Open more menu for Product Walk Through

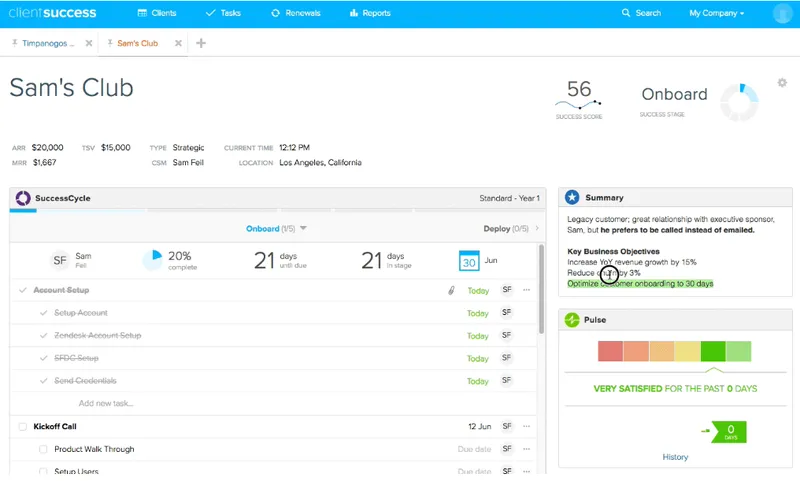[x=527, y=449]
